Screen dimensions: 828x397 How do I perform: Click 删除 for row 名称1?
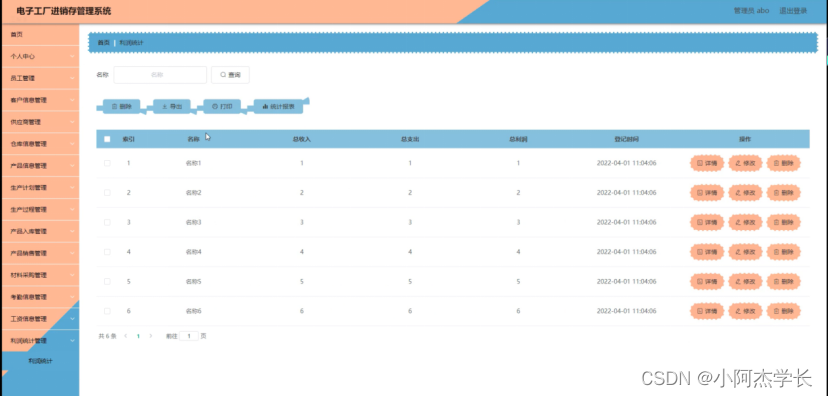pos(784,163)
